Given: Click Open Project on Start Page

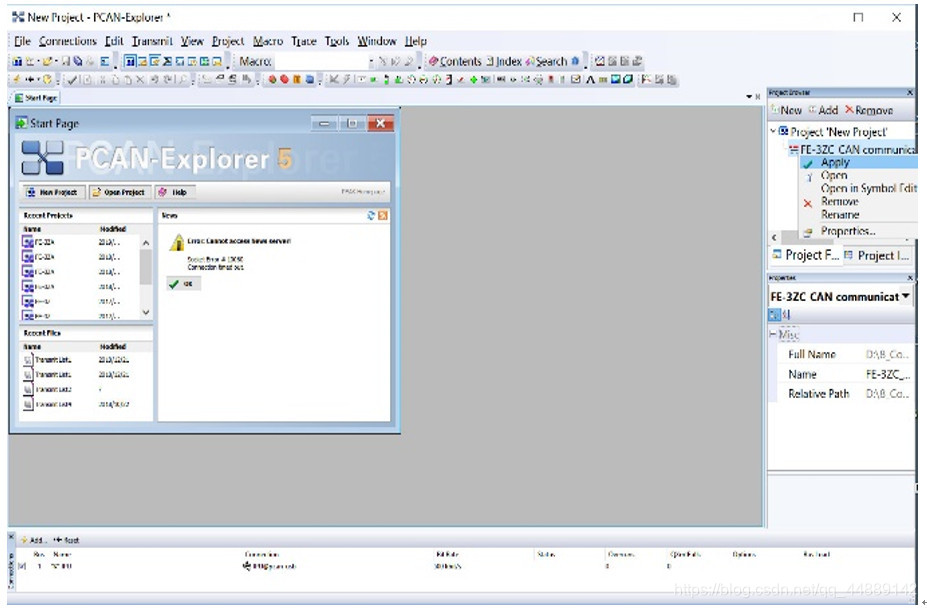Looking at the screenshot, I should (x=119, y=192).
